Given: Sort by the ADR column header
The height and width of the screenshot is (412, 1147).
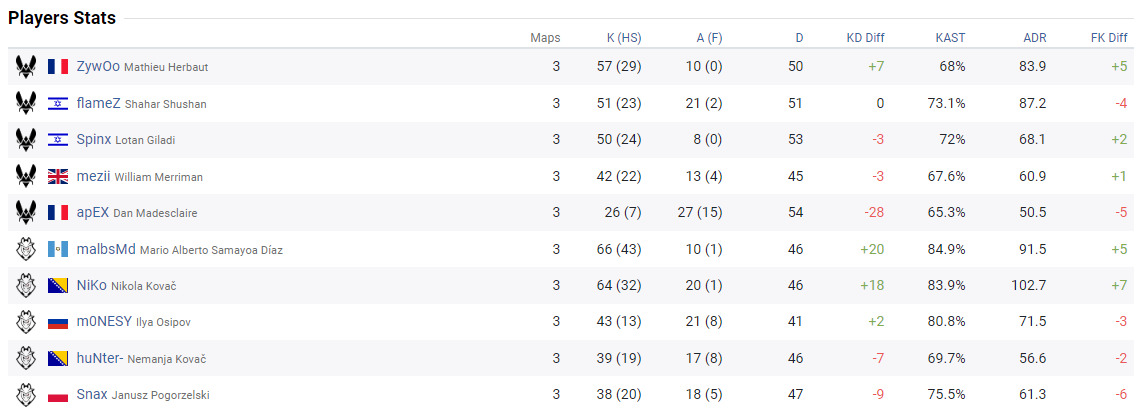Looking at the screenshot, I should tap(1034, 38).
